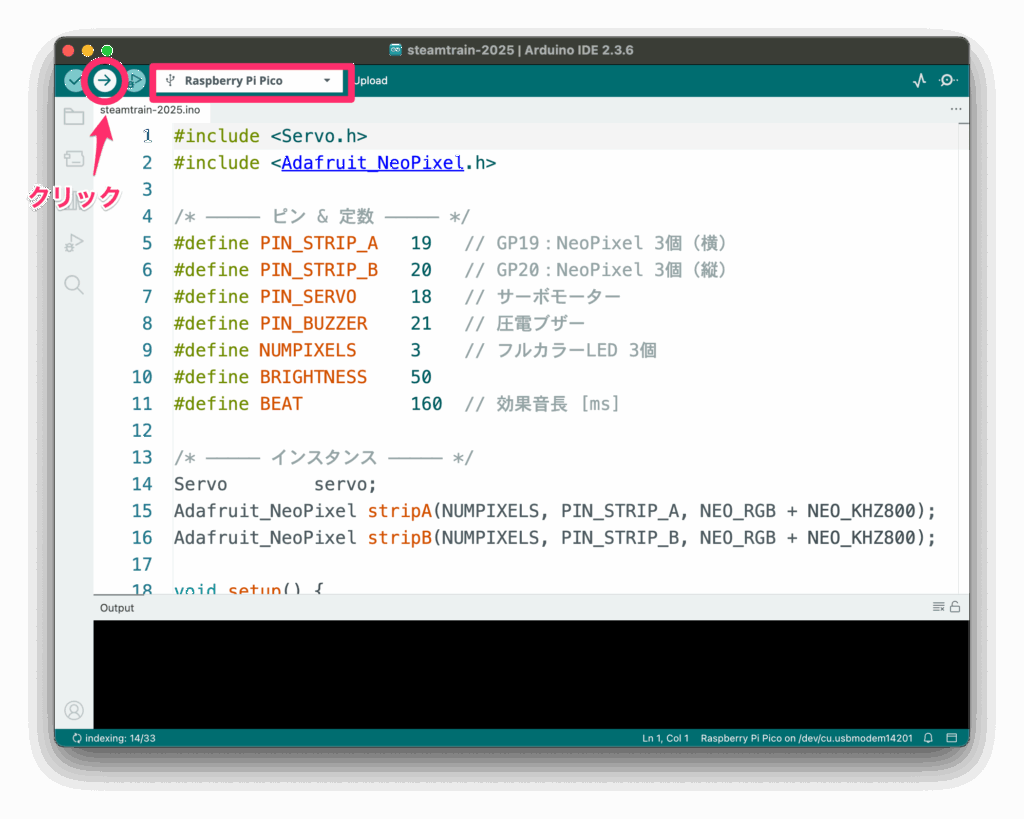The image size is (1024, 819).
Task: Open the Serial Plotter
Action: [920, 80]
